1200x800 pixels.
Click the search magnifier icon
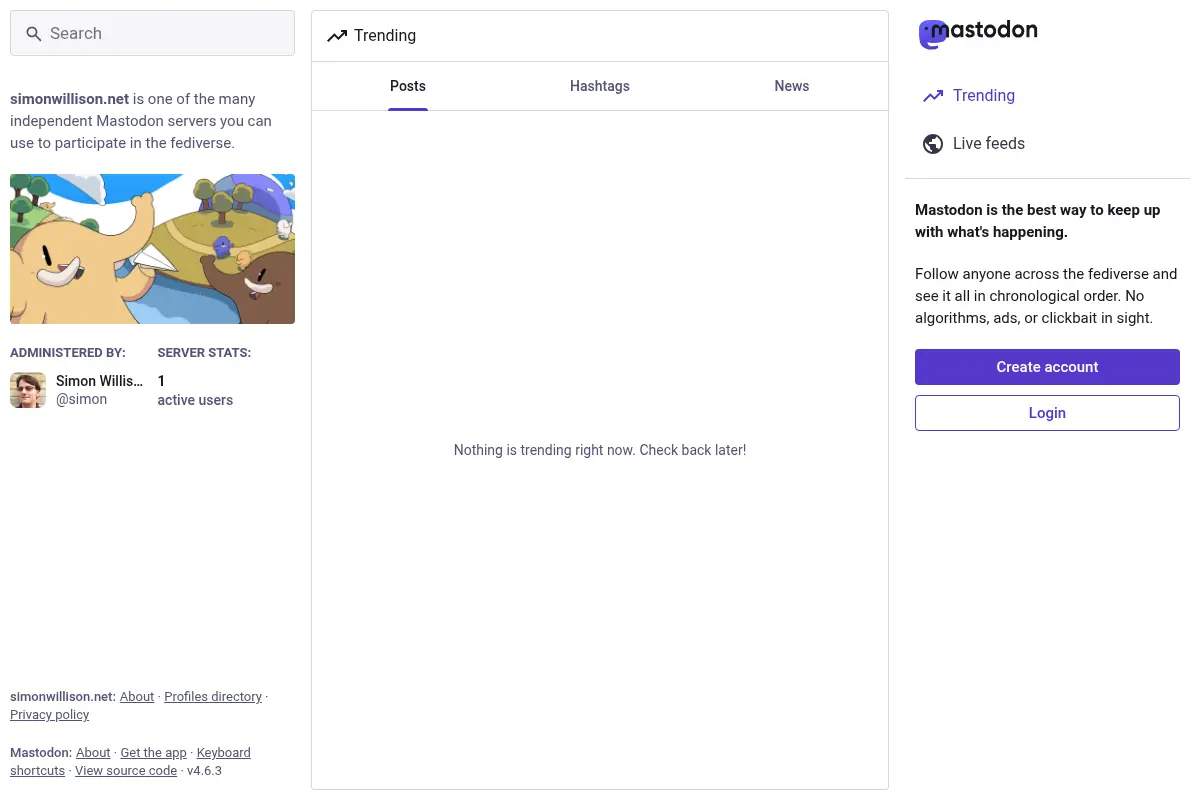(33, 34)
